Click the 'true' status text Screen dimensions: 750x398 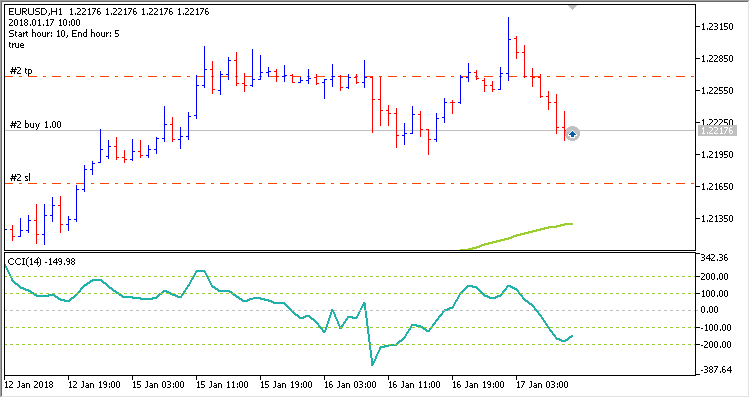tap(16, 45)
